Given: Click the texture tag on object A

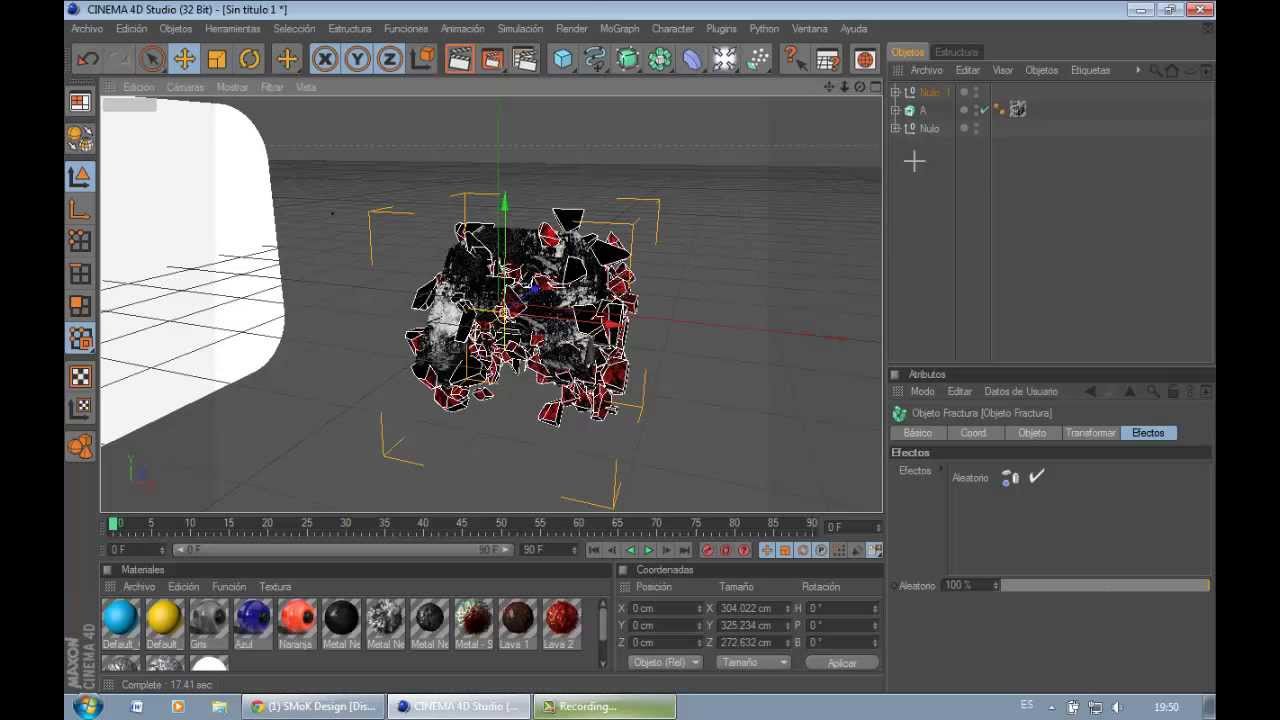Looking at the screenshot, I should click(x=1018, y=109).
